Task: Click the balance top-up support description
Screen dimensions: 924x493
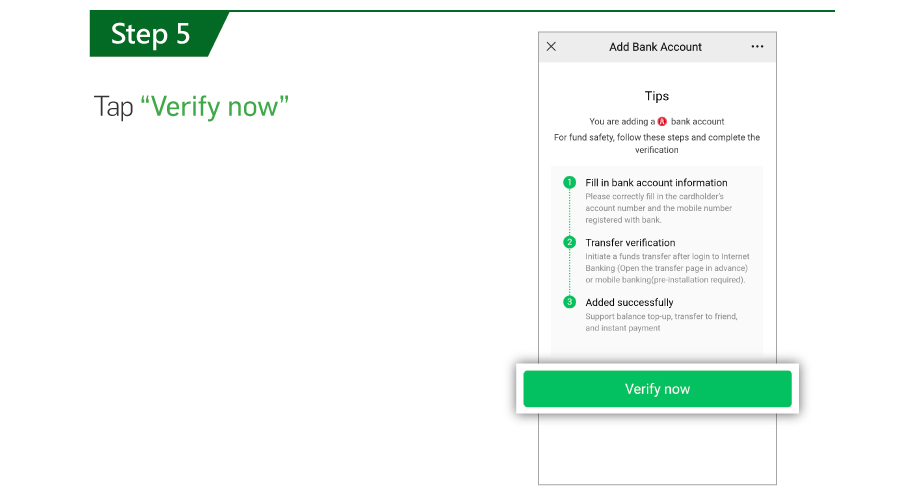Action: coord(661,322)
